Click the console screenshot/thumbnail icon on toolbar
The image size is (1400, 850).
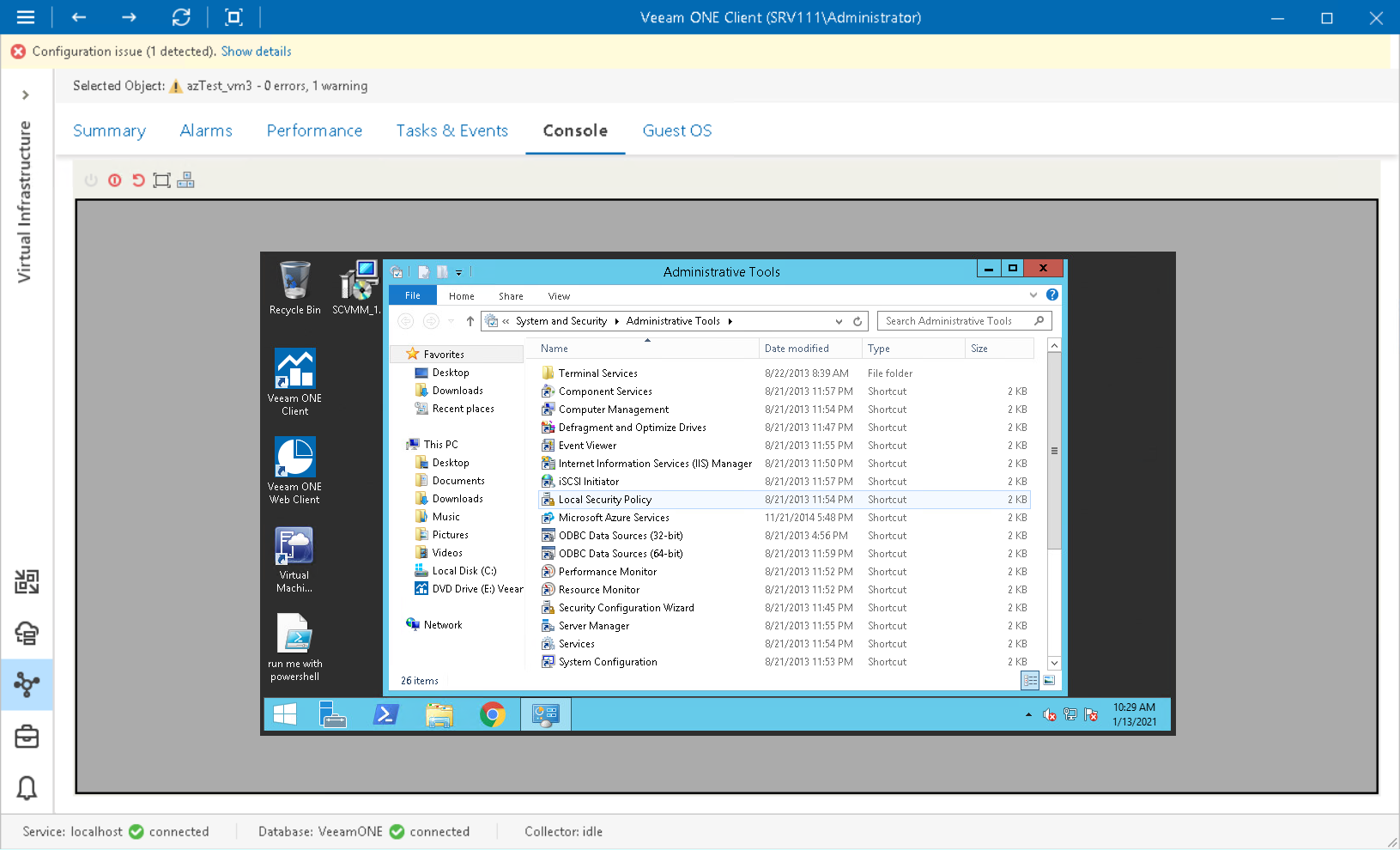pos(185,180)
